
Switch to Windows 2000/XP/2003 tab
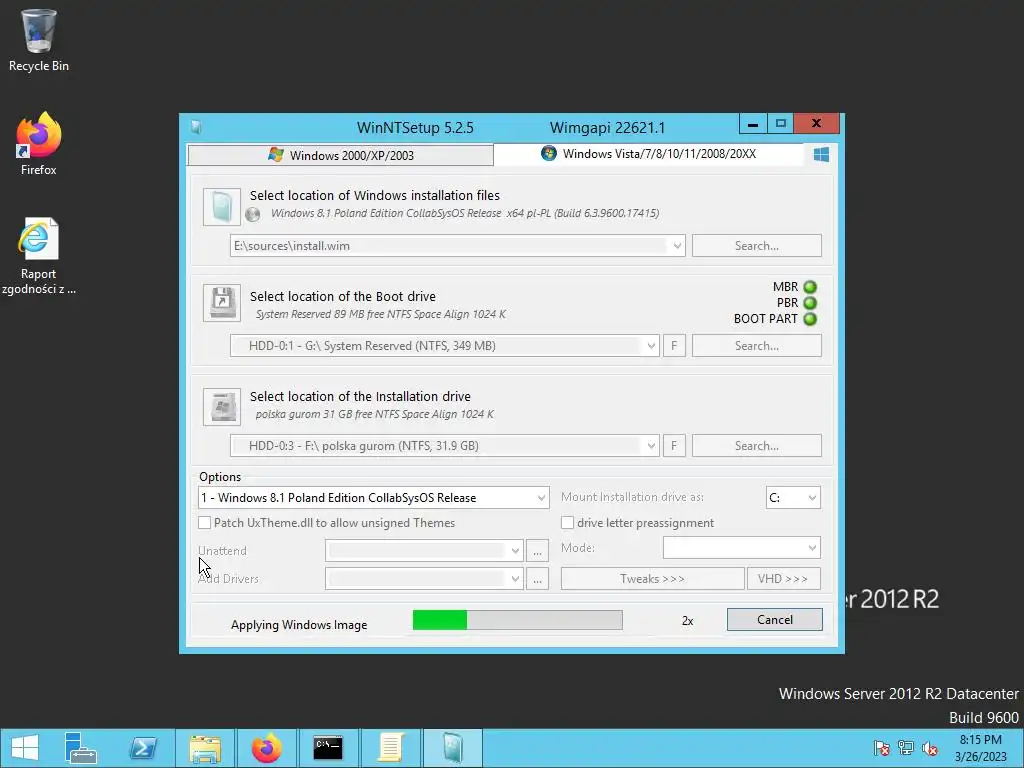pyautogui.click(x=340, y=155)
